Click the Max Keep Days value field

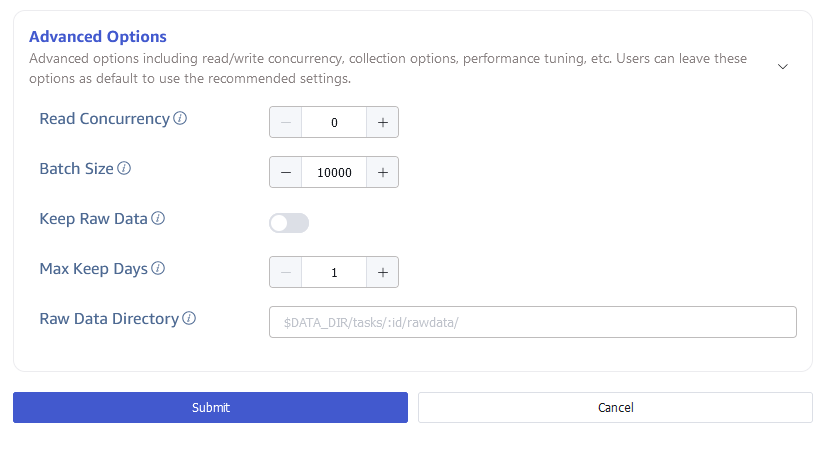pos(334,272)
